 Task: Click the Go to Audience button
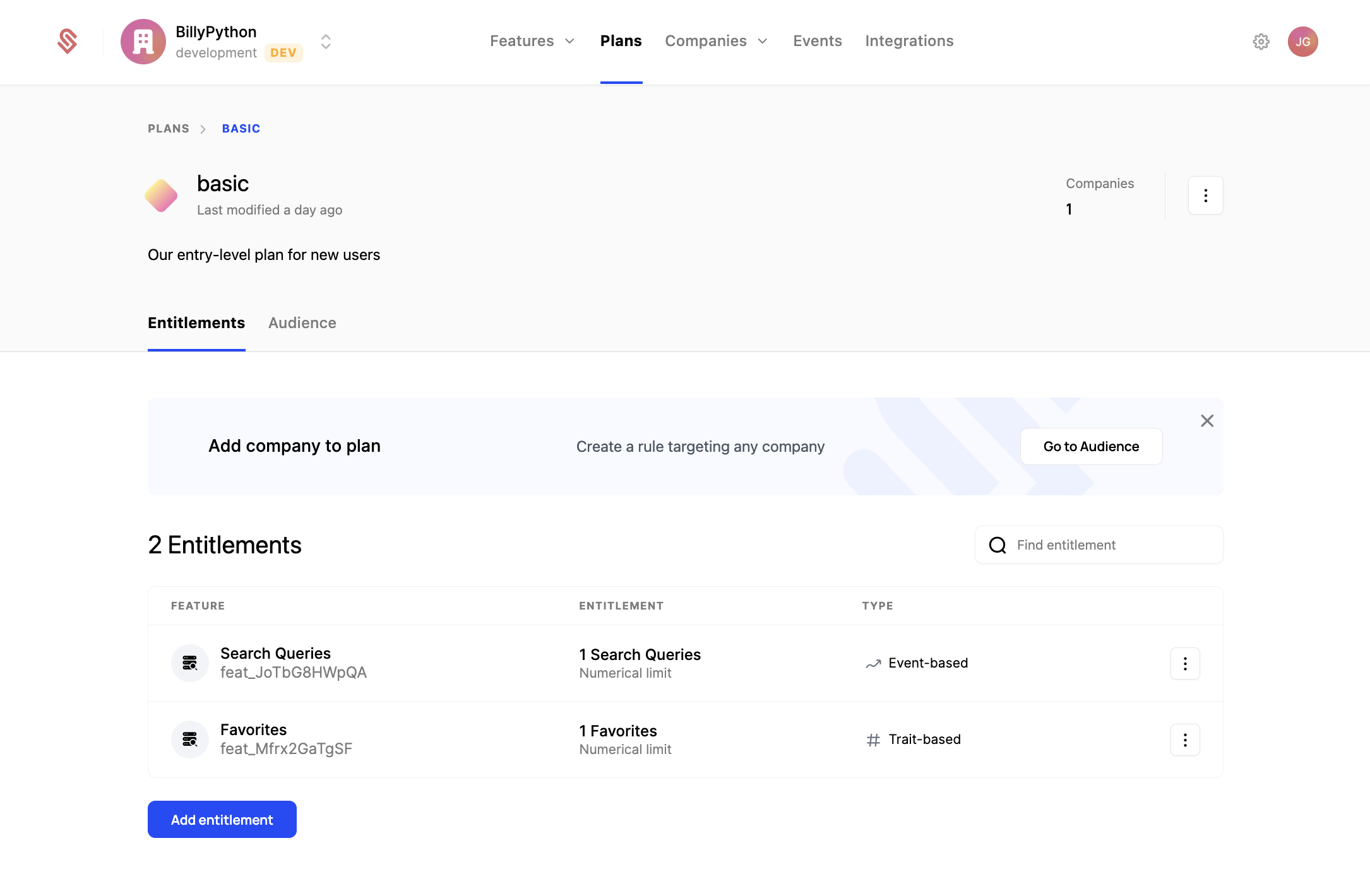click(1090, 447)
